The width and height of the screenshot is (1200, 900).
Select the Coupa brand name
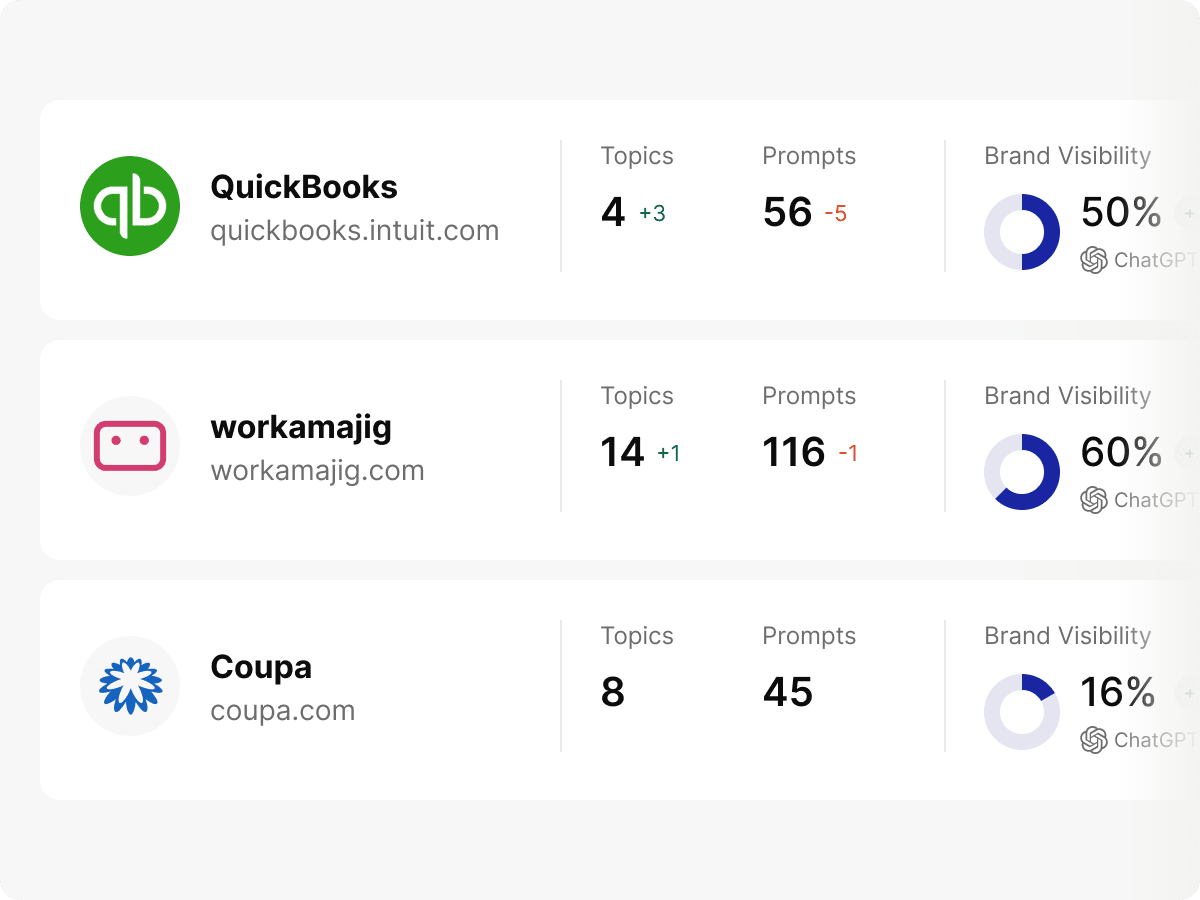coord(261,667)
